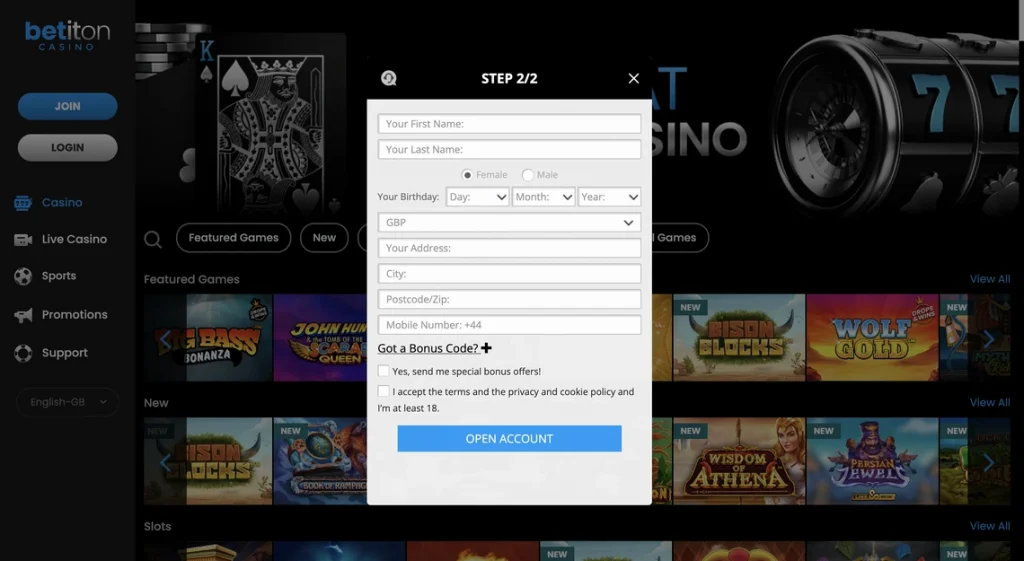Click right arrow on New games carousel
Viewport: 1024px width, 561px height.
(x=989, y=462)
